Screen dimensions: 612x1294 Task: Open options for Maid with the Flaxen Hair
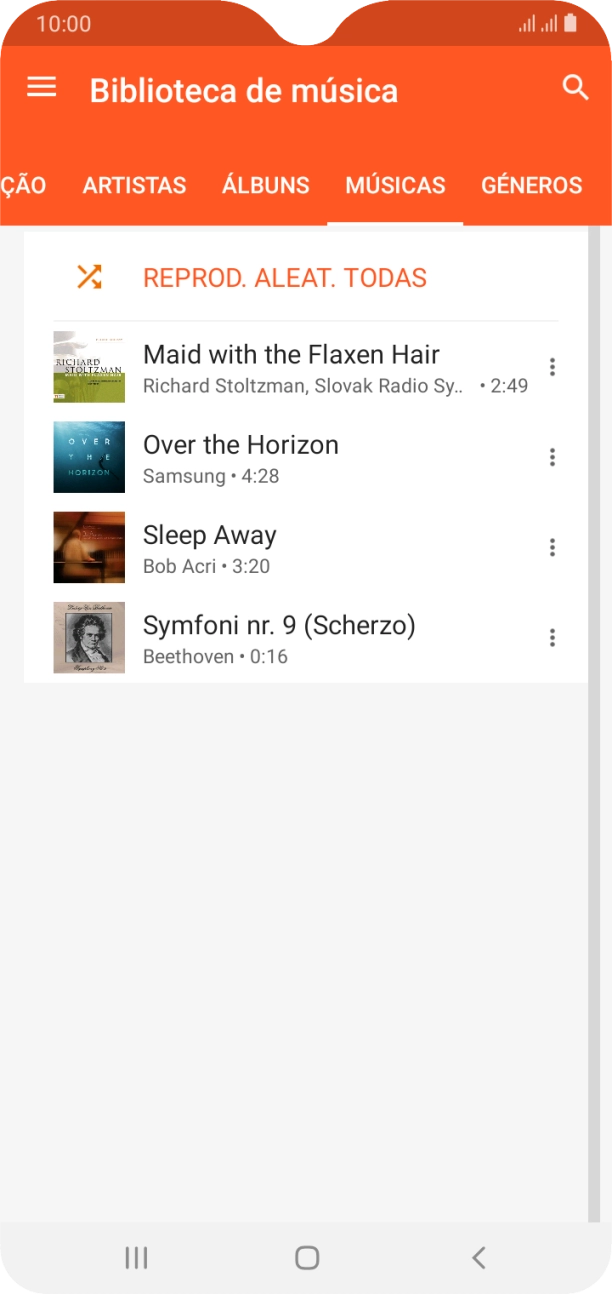(x=552, y=367)
